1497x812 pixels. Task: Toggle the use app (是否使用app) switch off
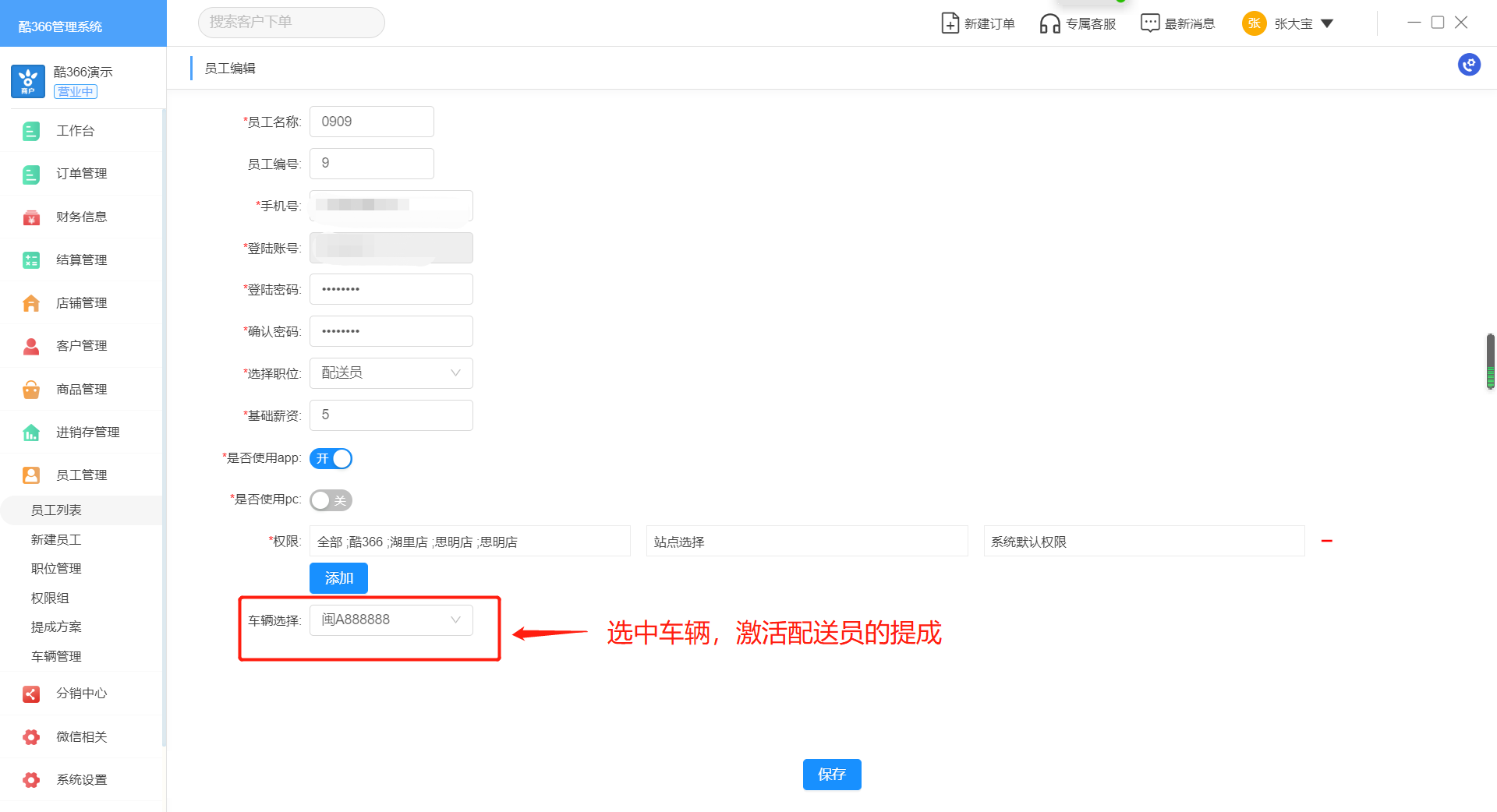pyautogui.click(x=331, y=459)
